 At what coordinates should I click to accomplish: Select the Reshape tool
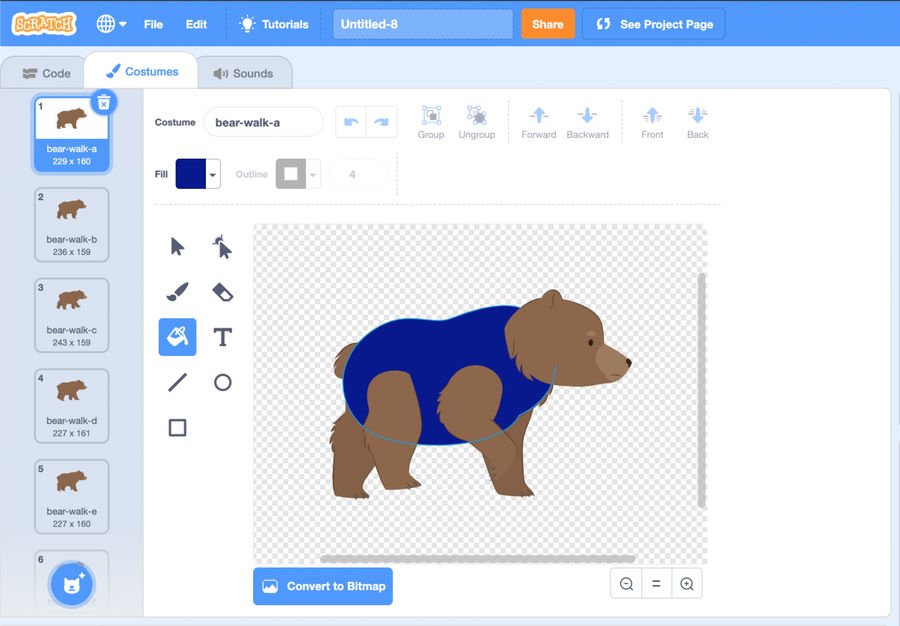point(222,247)
